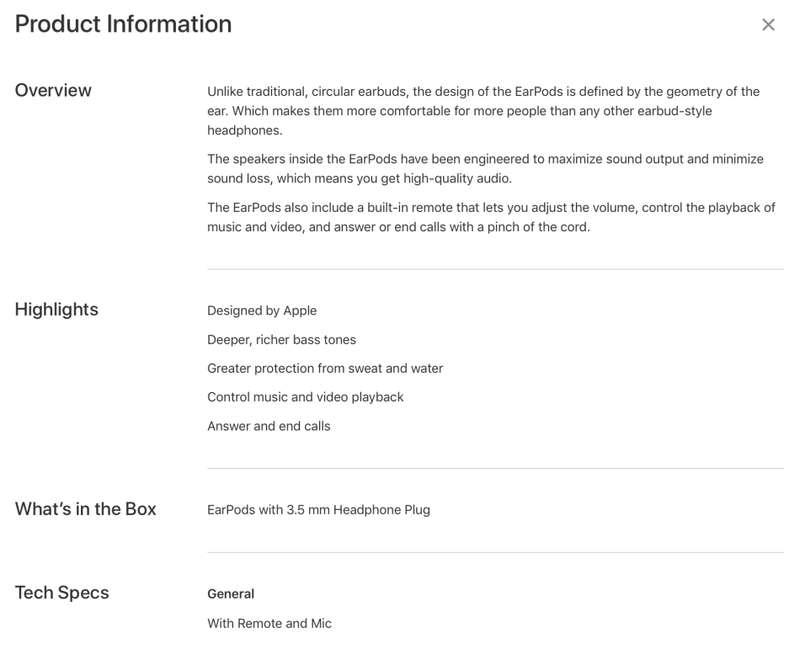Click Control music and video playback text

[x=305, y=397]
